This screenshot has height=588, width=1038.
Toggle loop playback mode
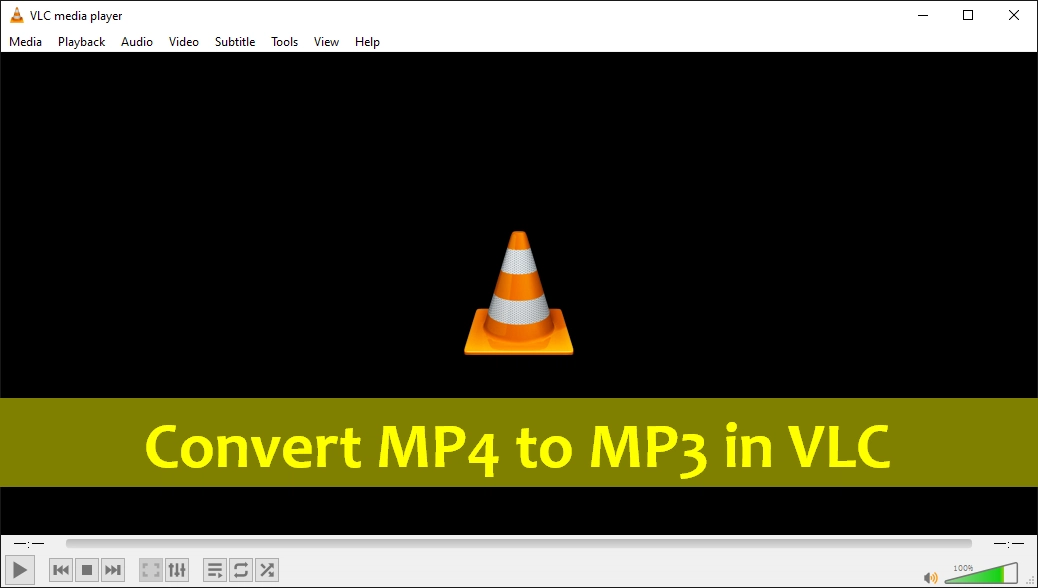[240, 569]
